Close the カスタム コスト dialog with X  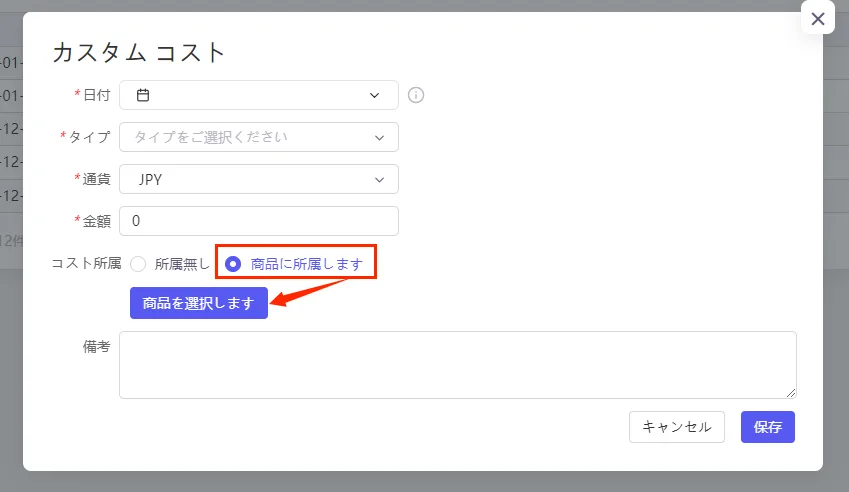818,19
